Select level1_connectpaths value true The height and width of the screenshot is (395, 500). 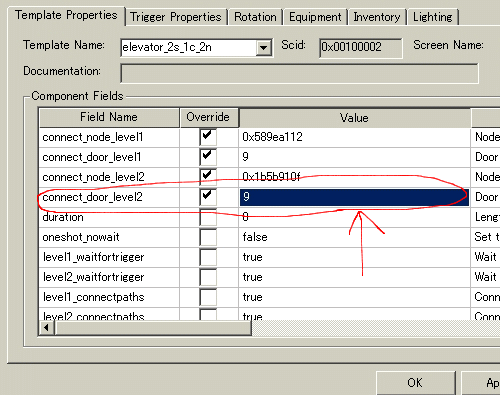354,297
